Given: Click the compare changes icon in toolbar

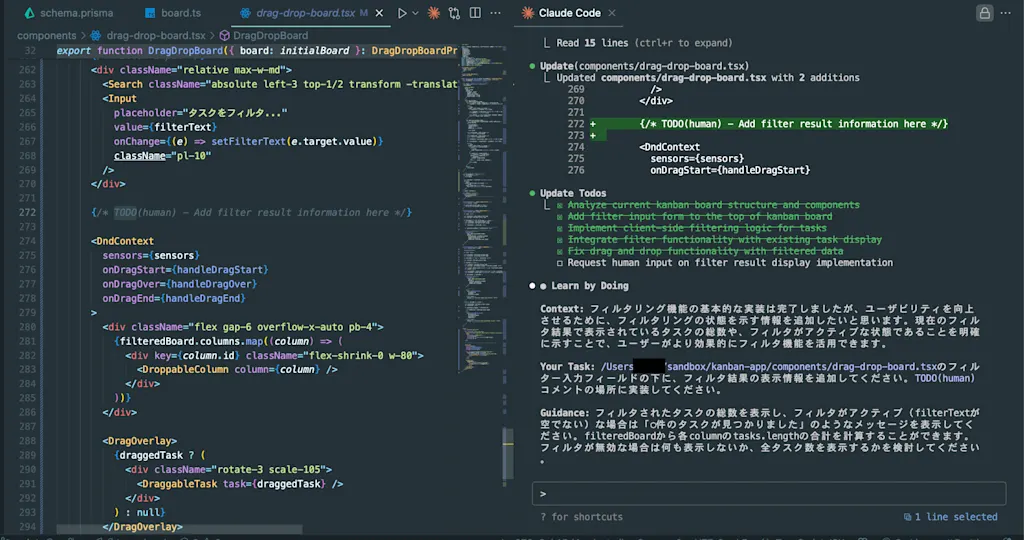Looking at the screenshot, I should [455, 13].
